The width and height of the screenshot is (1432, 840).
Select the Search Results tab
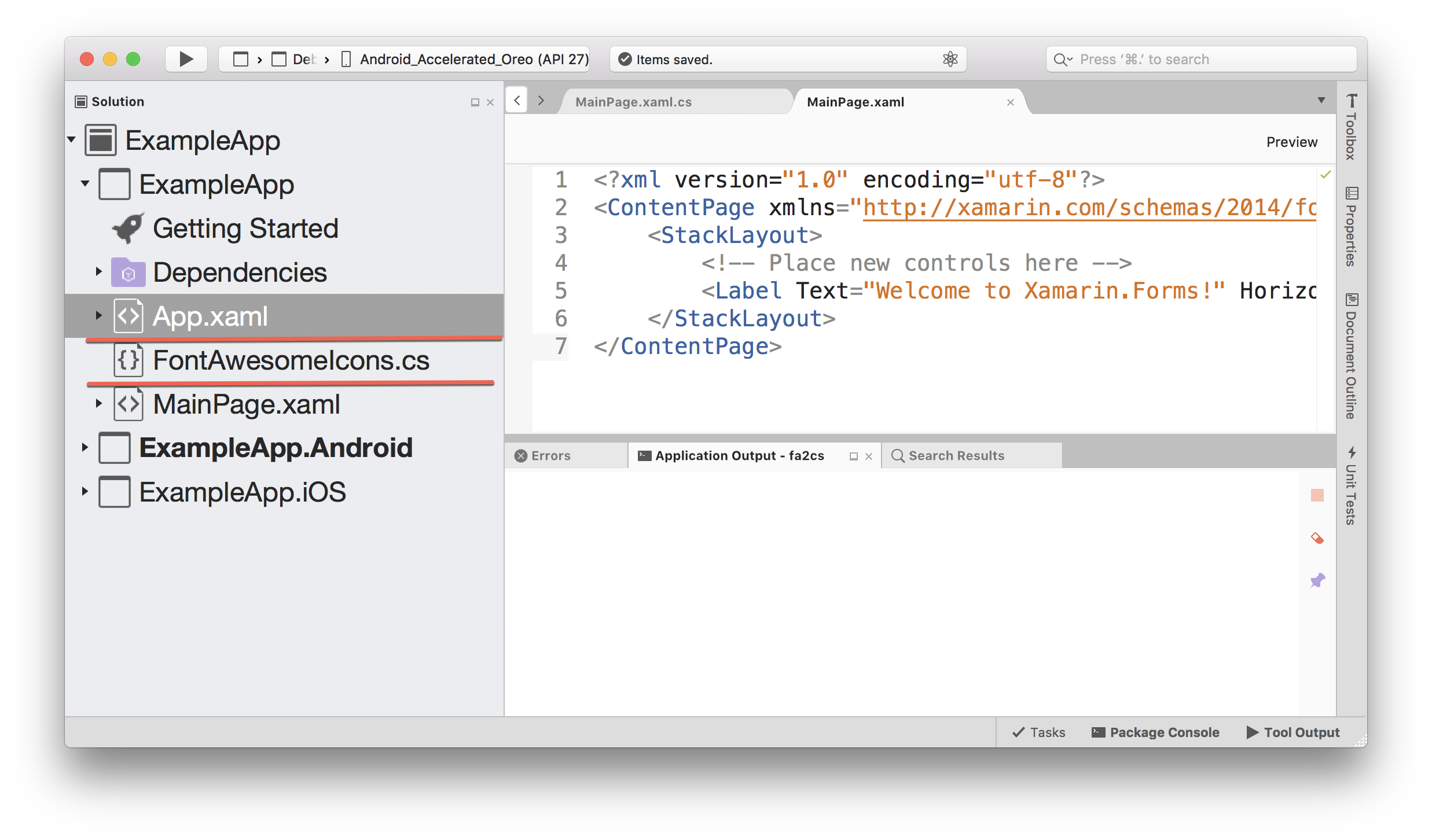(x=956, y=455)
